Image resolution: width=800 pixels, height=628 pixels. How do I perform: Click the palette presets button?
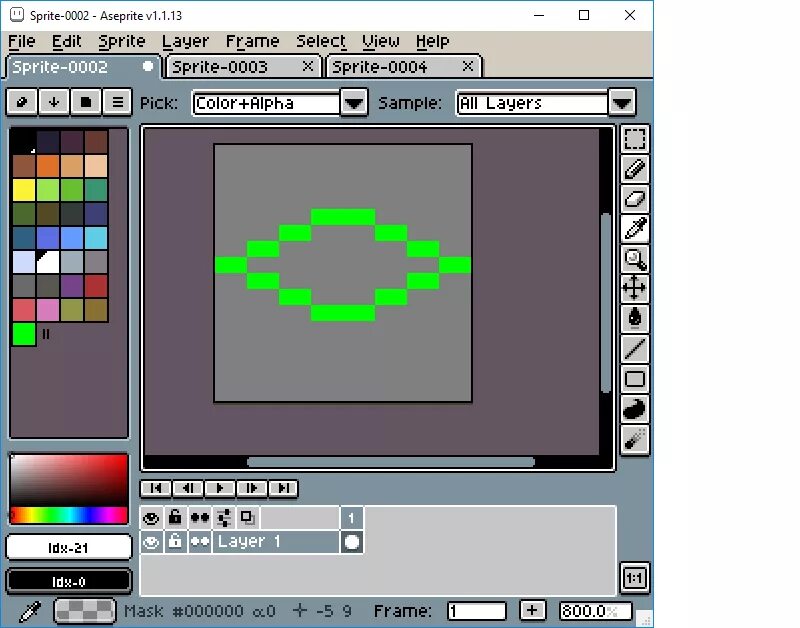tap(86, 102)
